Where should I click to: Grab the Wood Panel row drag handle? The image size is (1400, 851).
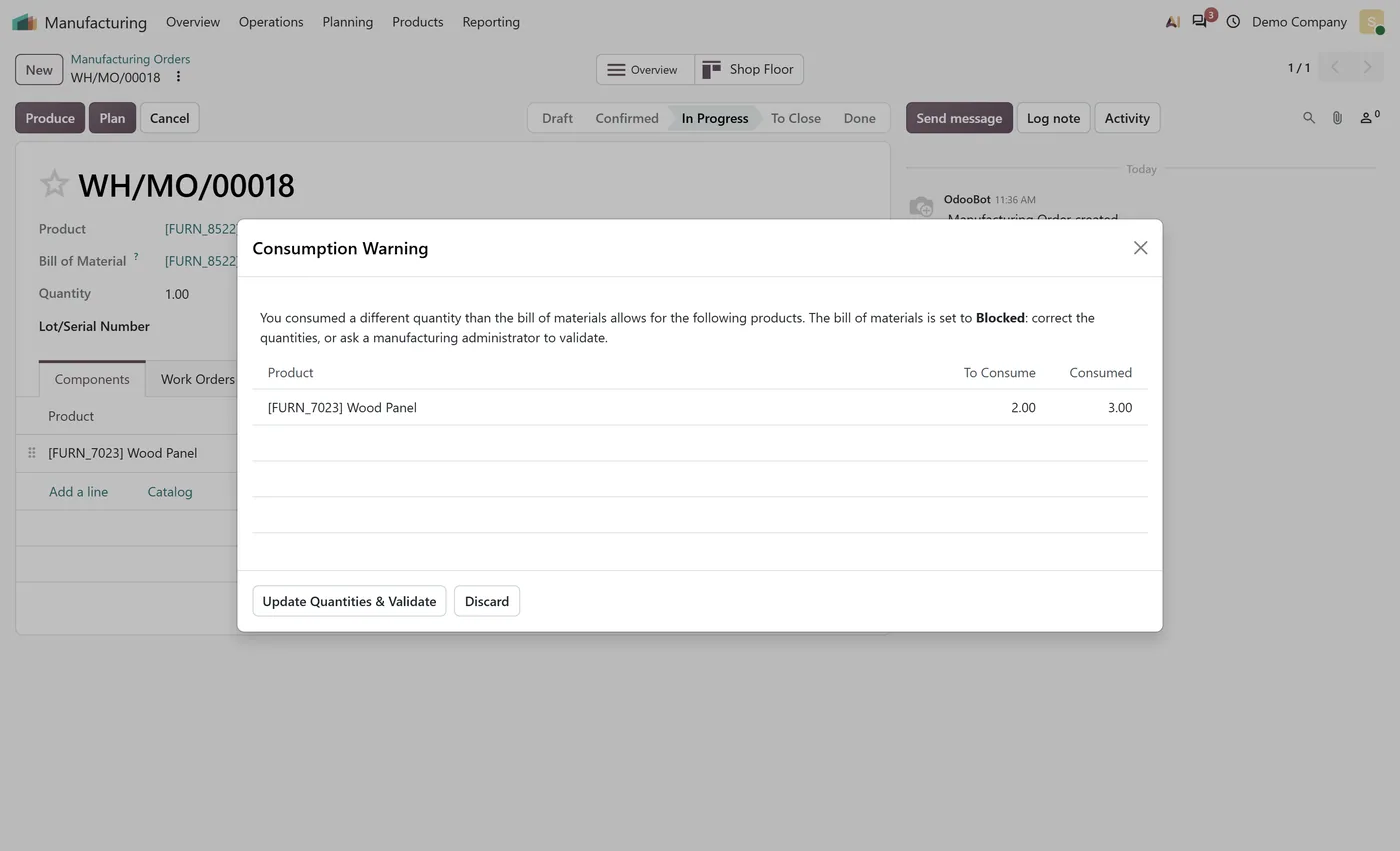point(31,453)
